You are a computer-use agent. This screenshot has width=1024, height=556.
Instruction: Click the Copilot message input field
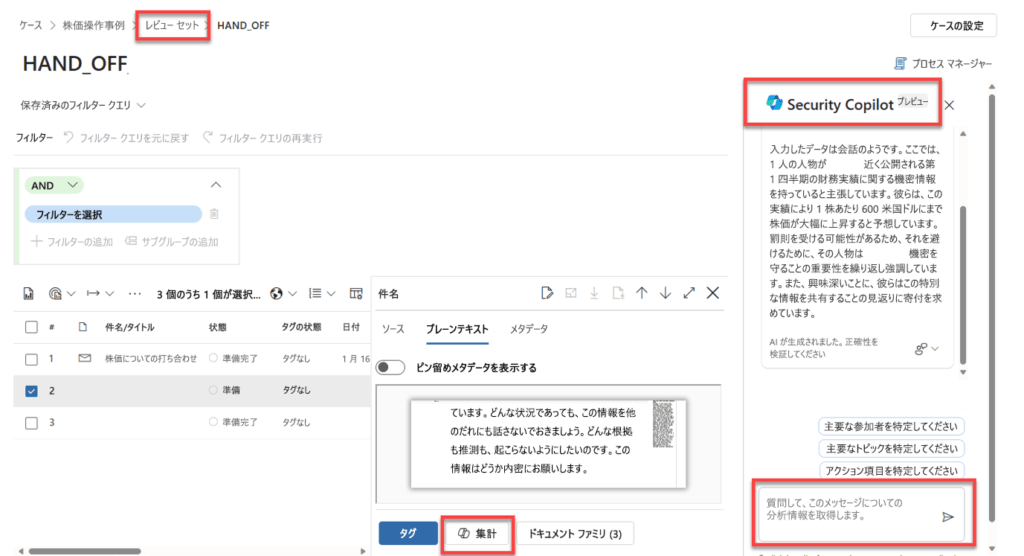845,510
